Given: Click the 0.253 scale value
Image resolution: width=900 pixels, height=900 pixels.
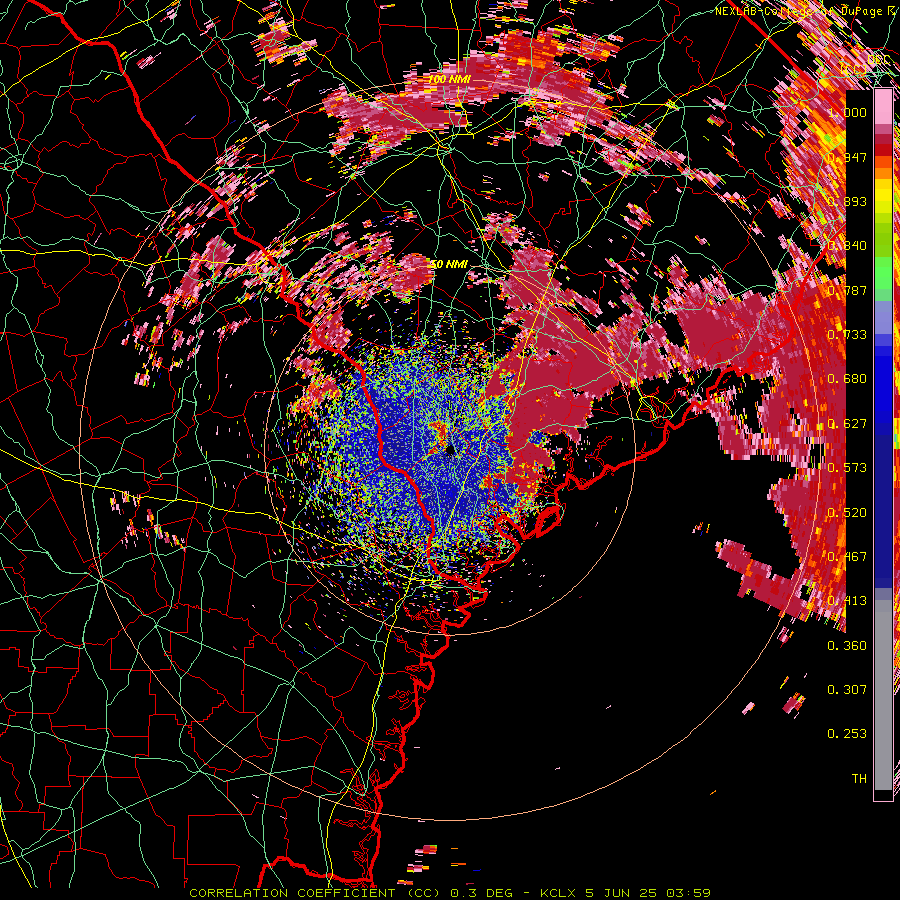Looking at the screenshot, I should pos(847,734).
